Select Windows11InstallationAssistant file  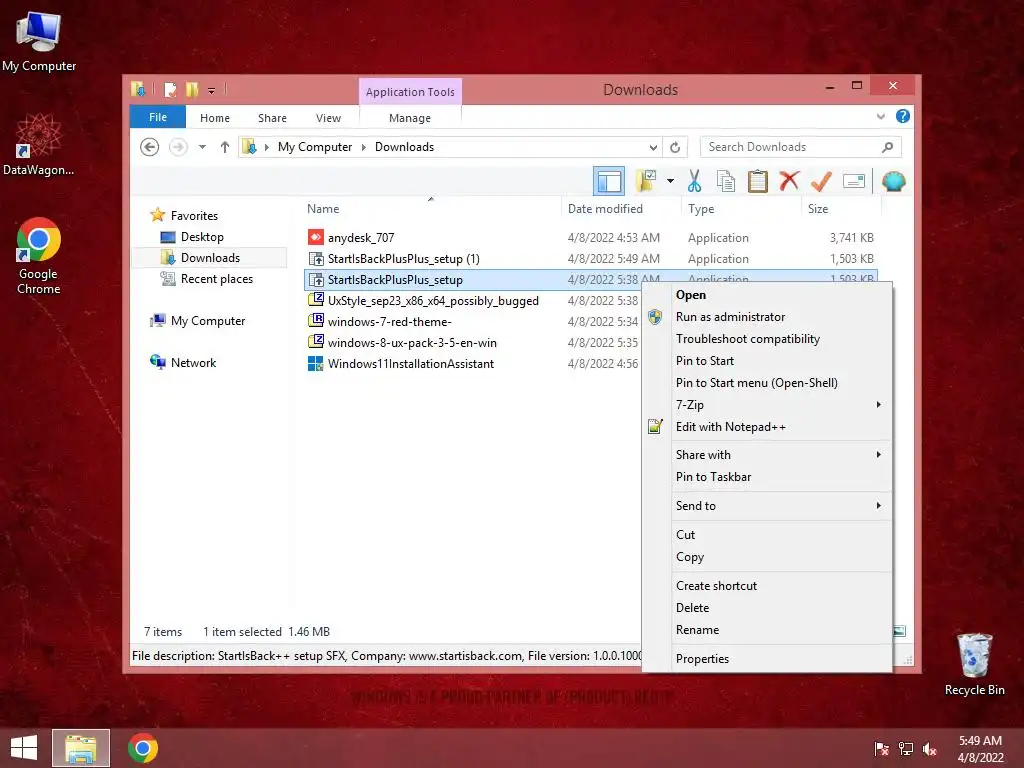pos(411,363)
